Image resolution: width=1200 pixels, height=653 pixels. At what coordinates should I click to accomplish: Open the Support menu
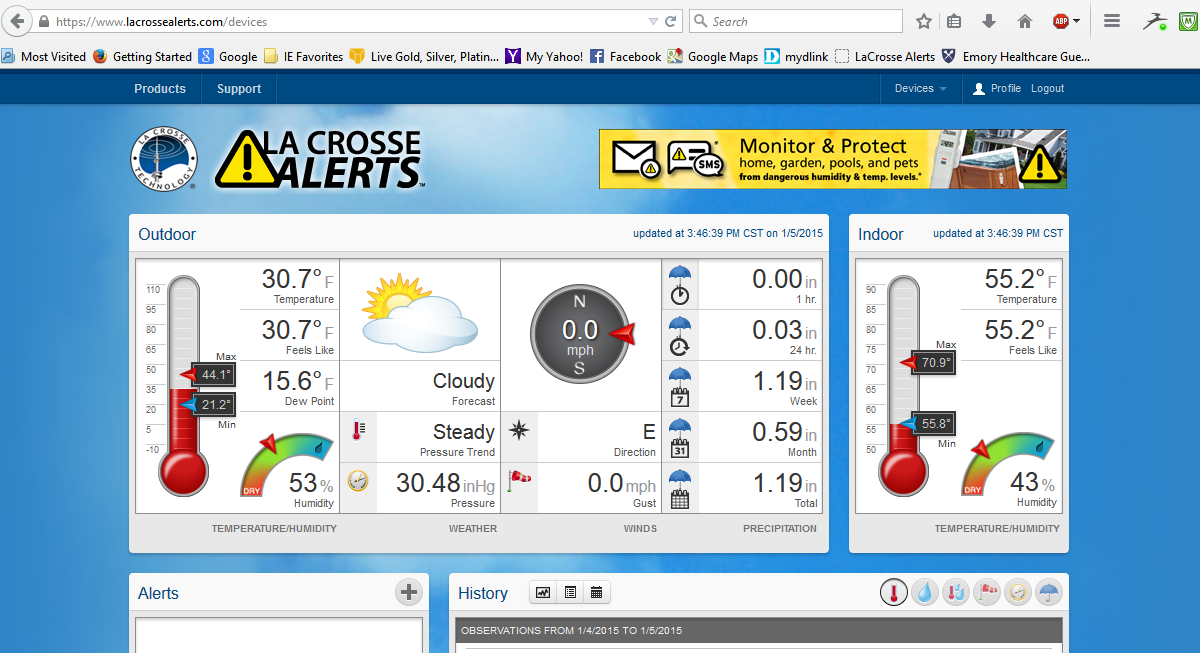pos(239,89)
